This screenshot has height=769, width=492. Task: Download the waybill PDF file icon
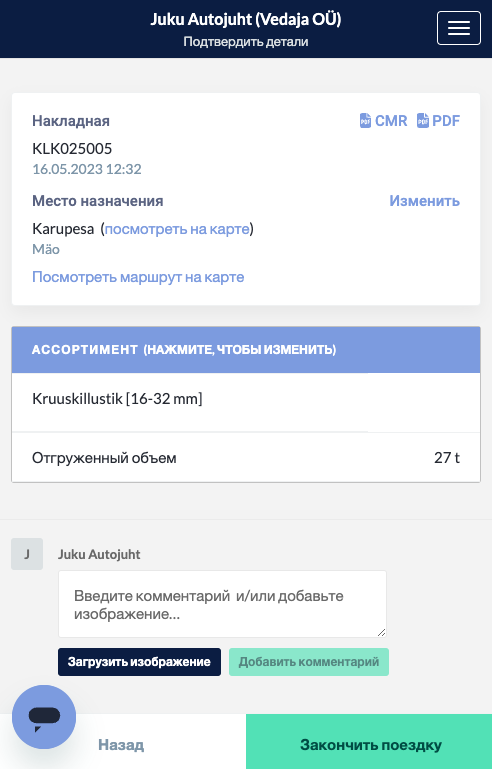(422, 121)
